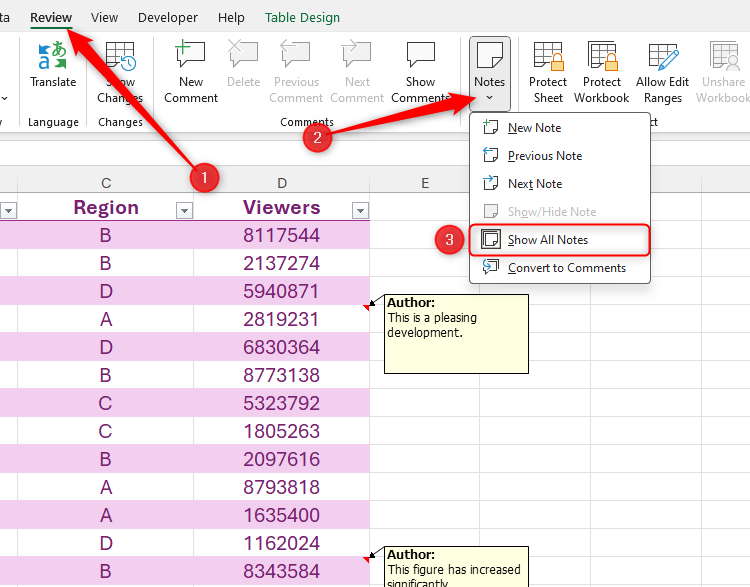
Task: Open the Region column filter dropdown
Action: pos(184,210)
